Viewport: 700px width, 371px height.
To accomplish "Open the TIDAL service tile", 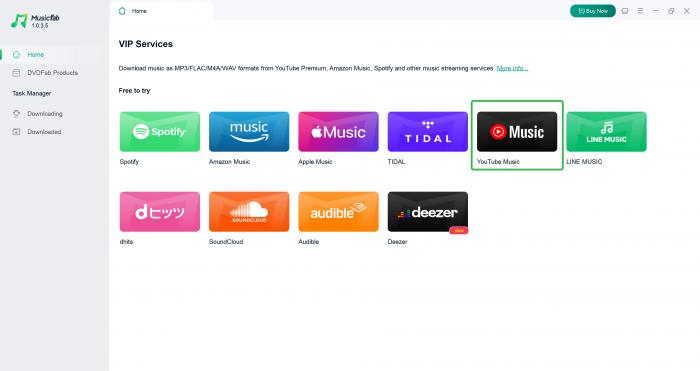I will coord(428,132).
